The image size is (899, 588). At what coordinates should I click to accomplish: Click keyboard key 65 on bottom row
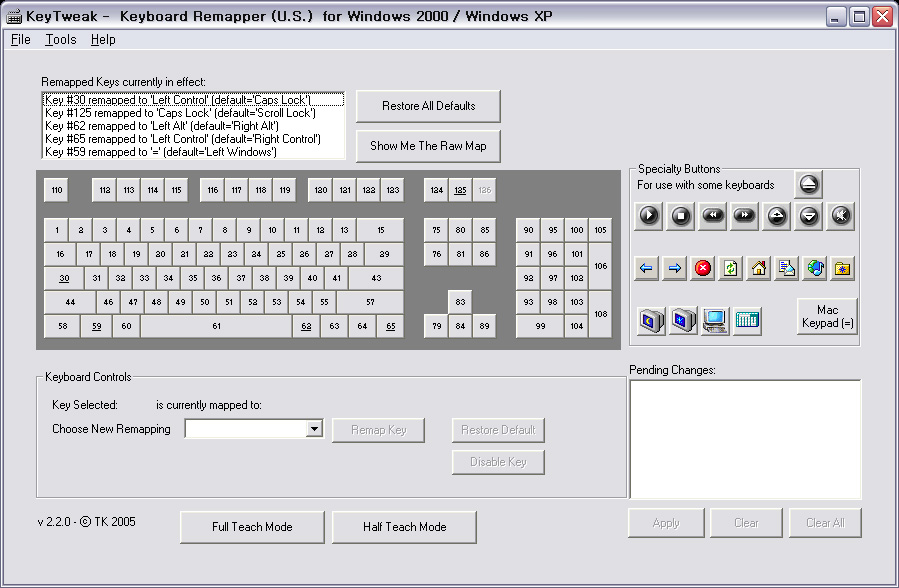[390, 326]
